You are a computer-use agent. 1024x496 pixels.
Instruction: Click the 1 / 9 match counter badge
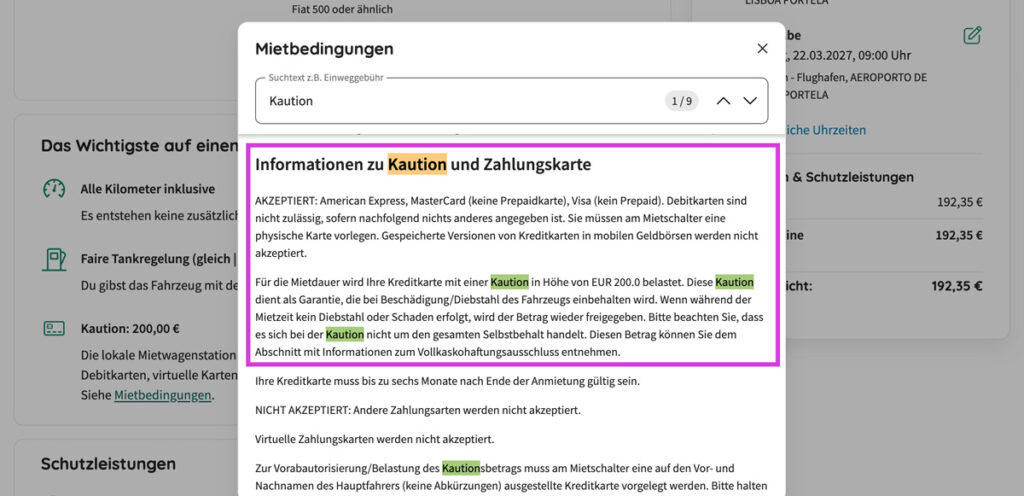[682, 101]
